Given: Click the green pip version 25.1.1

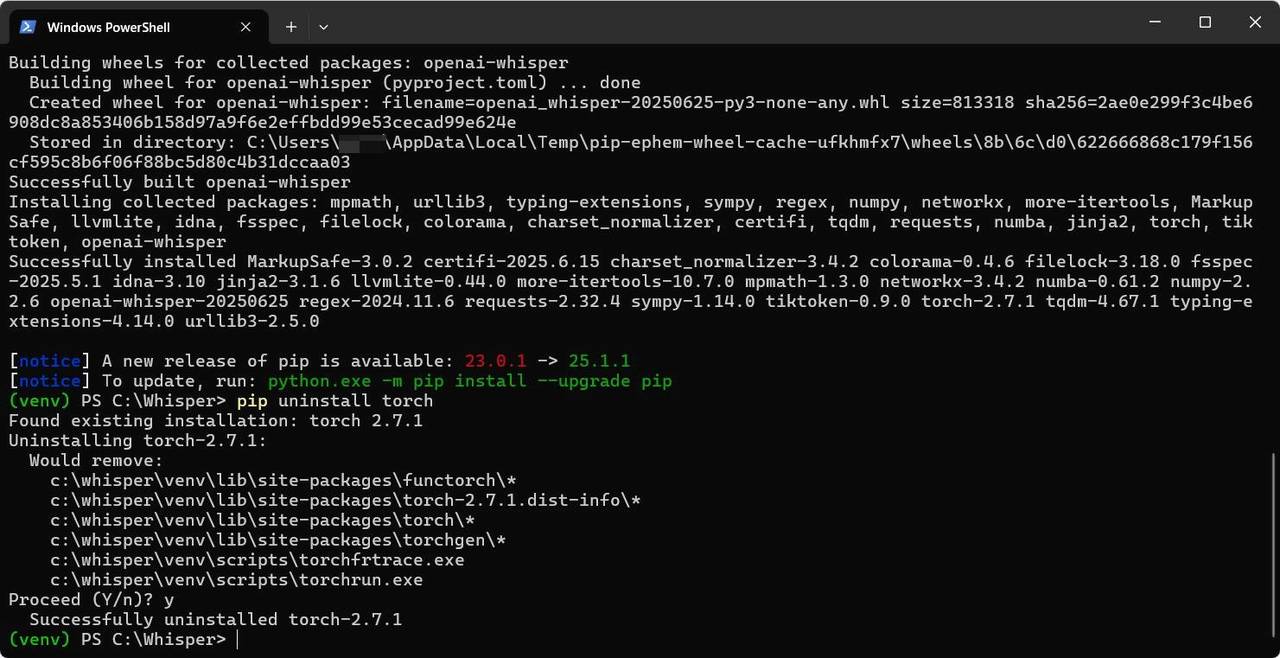Looking at the screenshot, I should coord(599,361).
